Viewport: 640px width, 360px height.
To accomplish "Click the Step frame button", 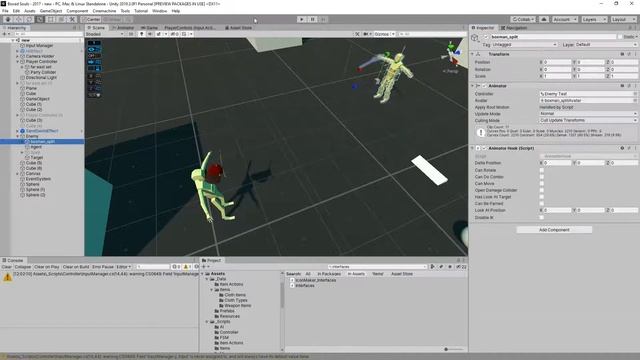I will (x=323, y=19).
